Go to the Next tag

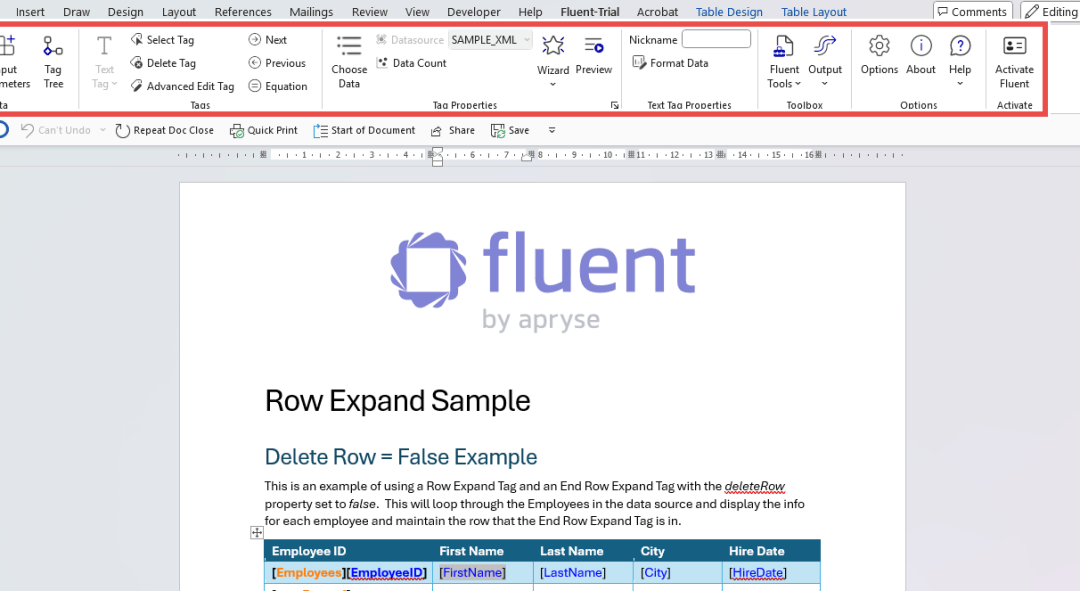pos(268,40)
